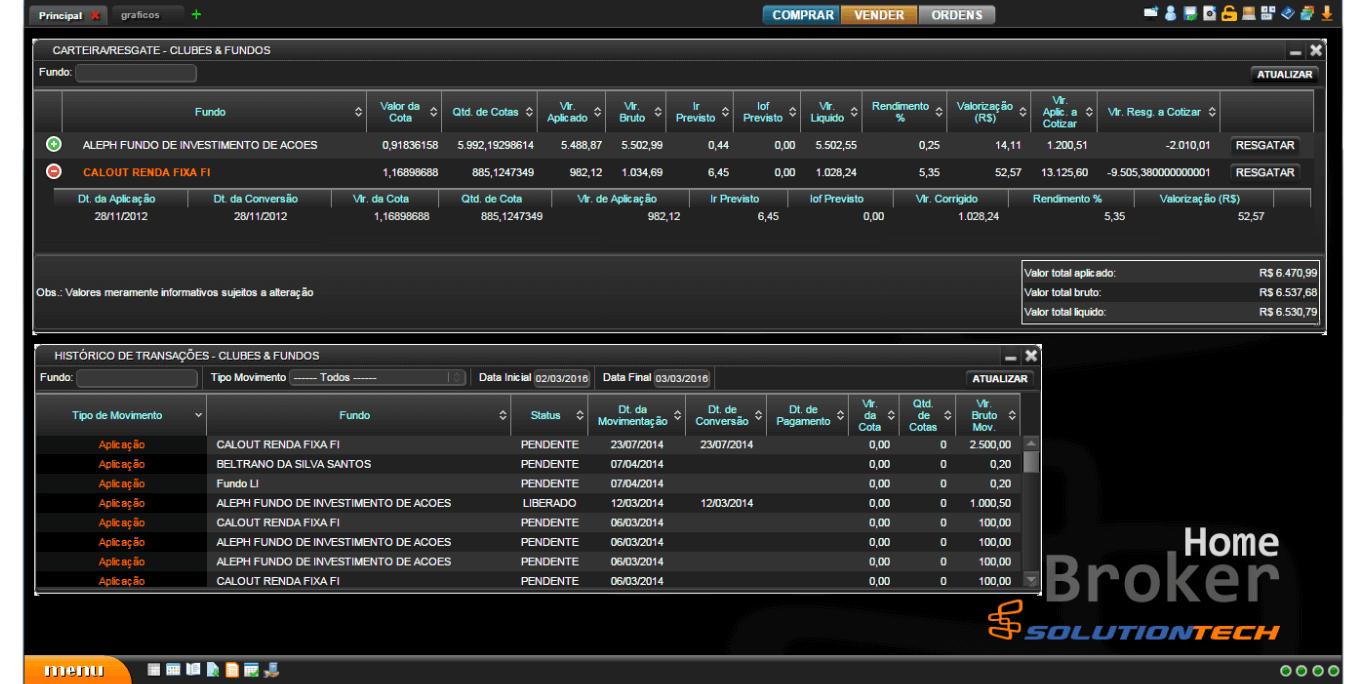Click the presentation screen icon in top toolbar
This screenshot has height=684, width=1366.
pyautogui.click(x=1151, y=14)
